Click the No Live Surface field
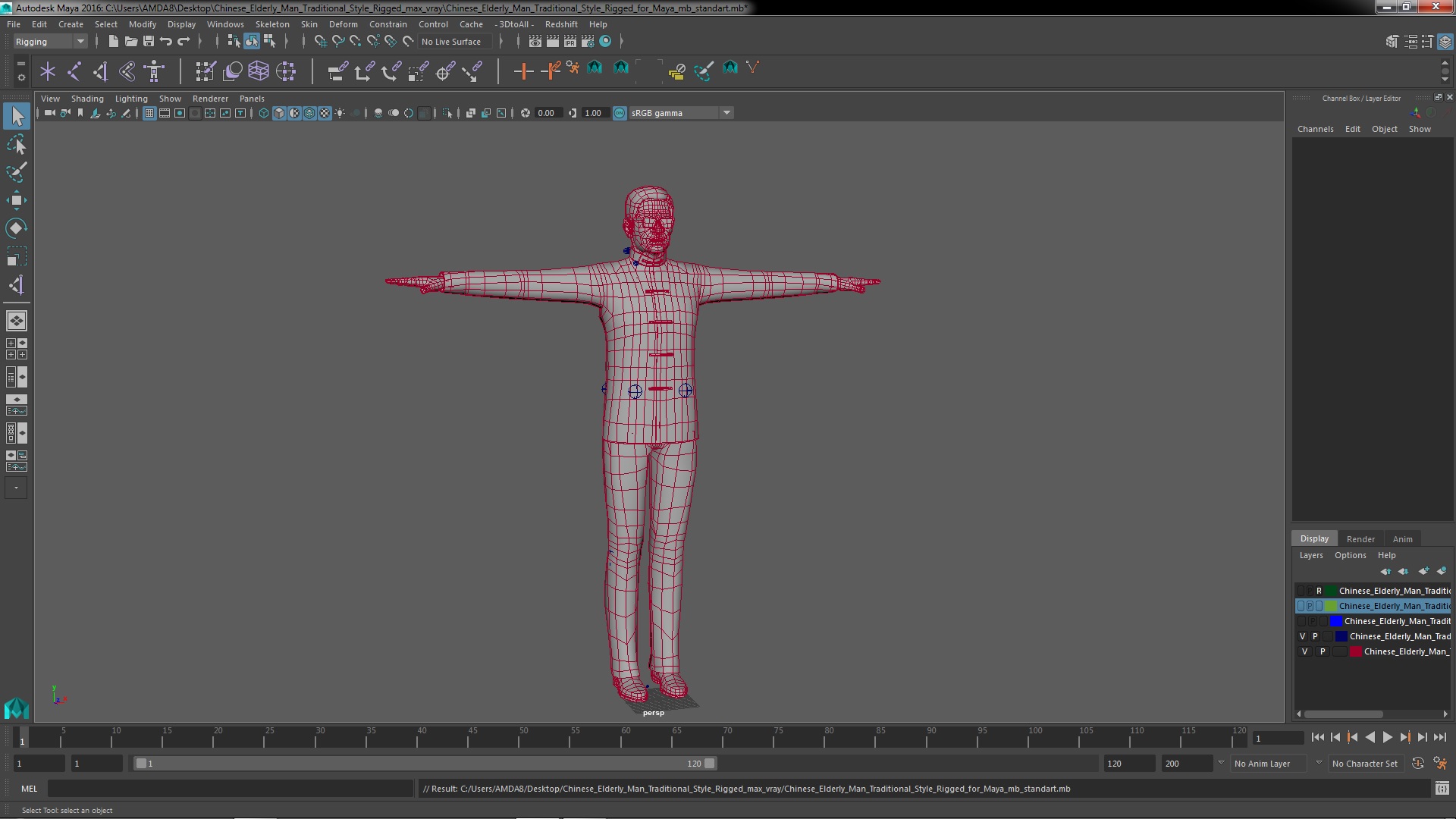The width and height of the screenshot is (1456, 819). pyautogui.click(x=455, y=42)
